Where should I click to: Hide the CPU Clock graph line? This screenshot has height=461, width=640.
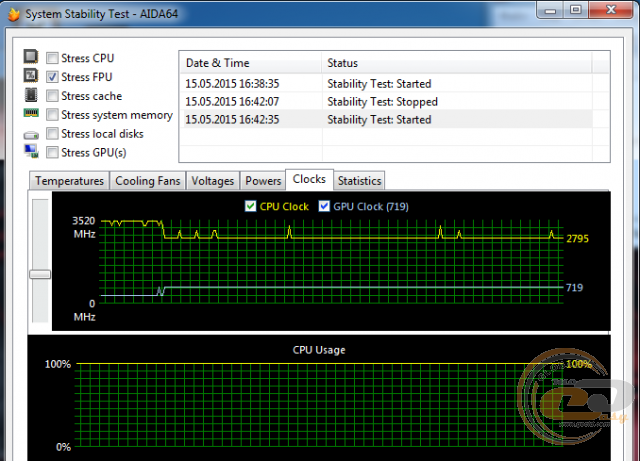click(250, 206)
